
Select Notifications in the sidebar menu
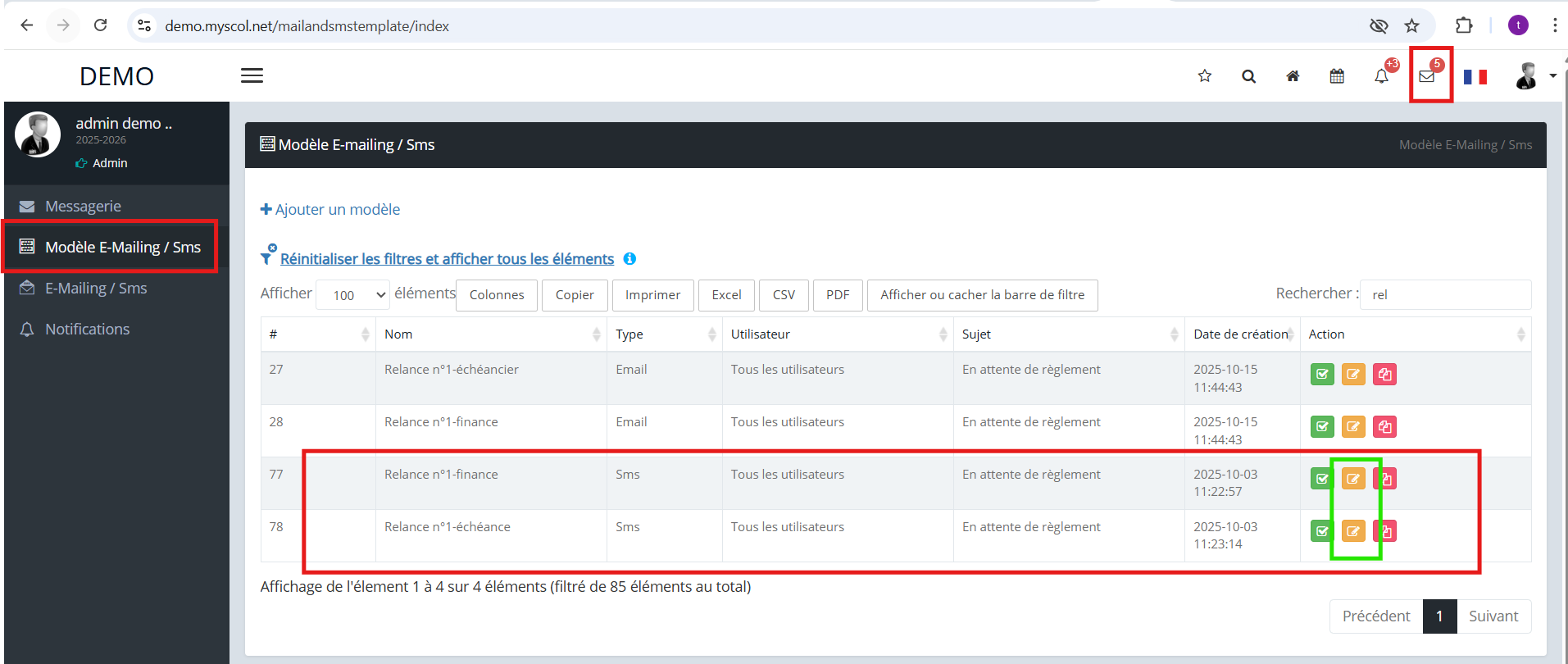click(x=87, y=330)
